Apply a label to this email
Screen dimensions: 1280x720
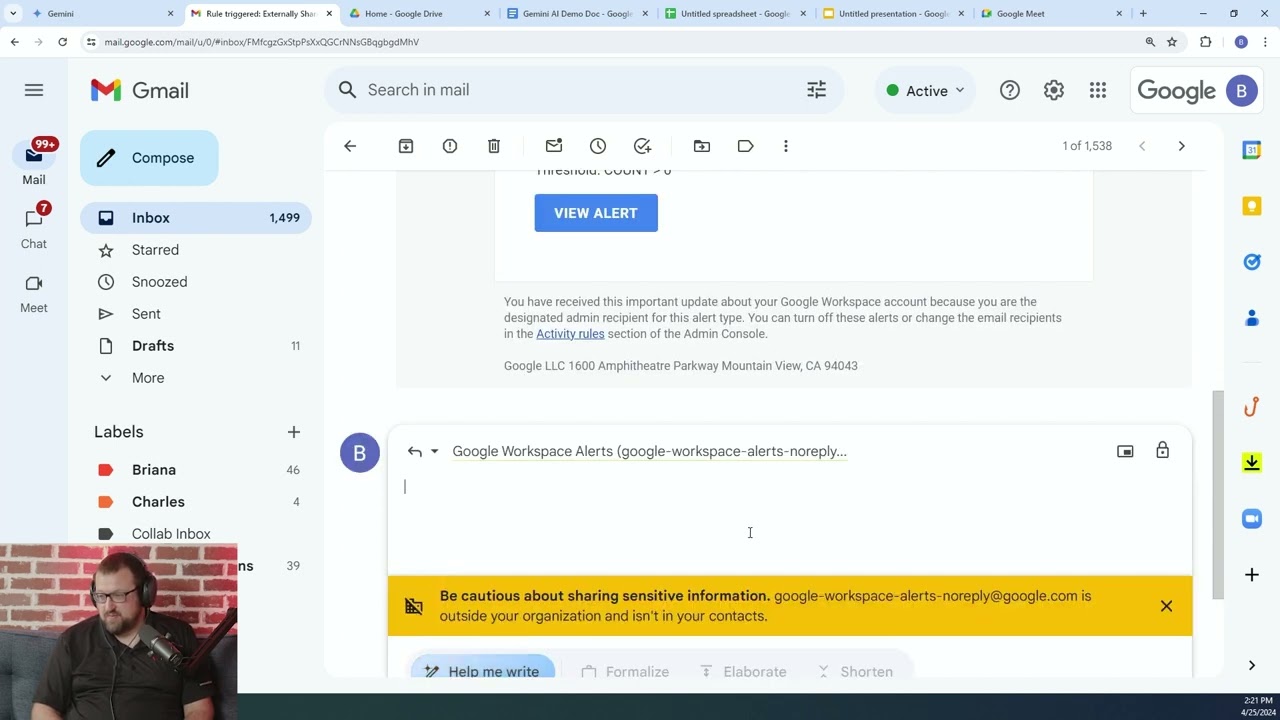tap(746, 146)
